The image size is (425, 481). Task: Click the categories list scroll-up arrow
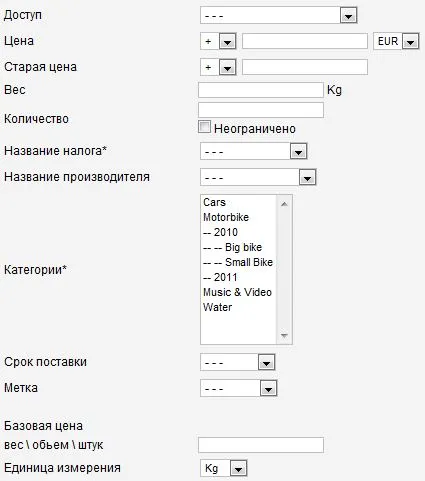pos(284,204)
